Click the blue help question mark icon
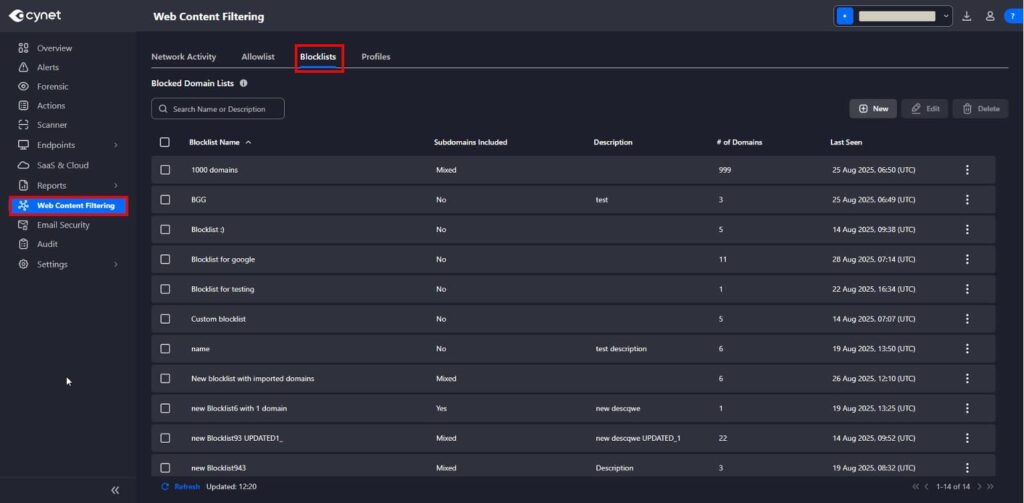The image size is (1024, 503). pos(1012,16)
